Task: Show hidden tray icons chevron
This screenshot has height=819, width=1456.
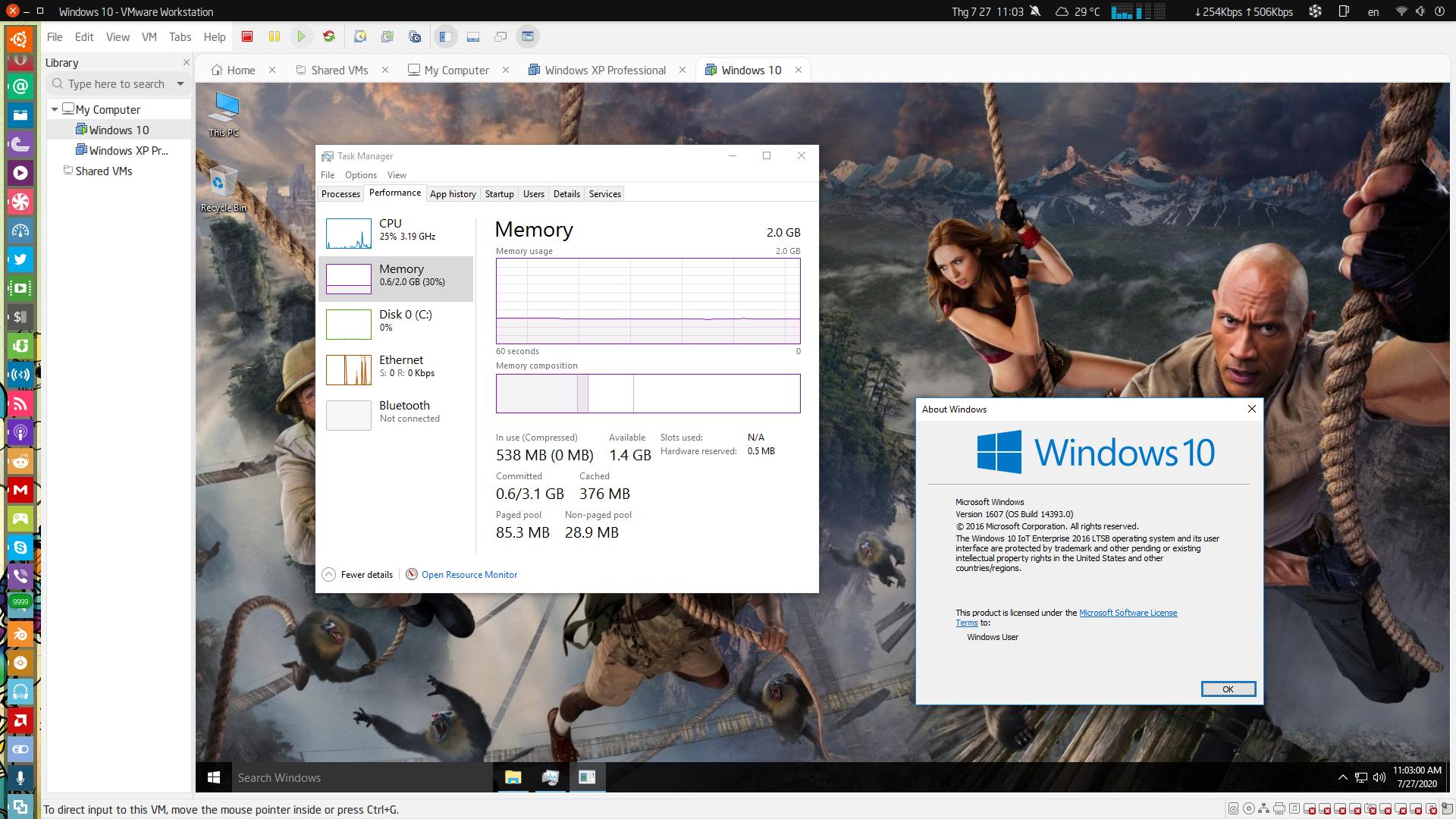Action: (x=1342, y=777)
